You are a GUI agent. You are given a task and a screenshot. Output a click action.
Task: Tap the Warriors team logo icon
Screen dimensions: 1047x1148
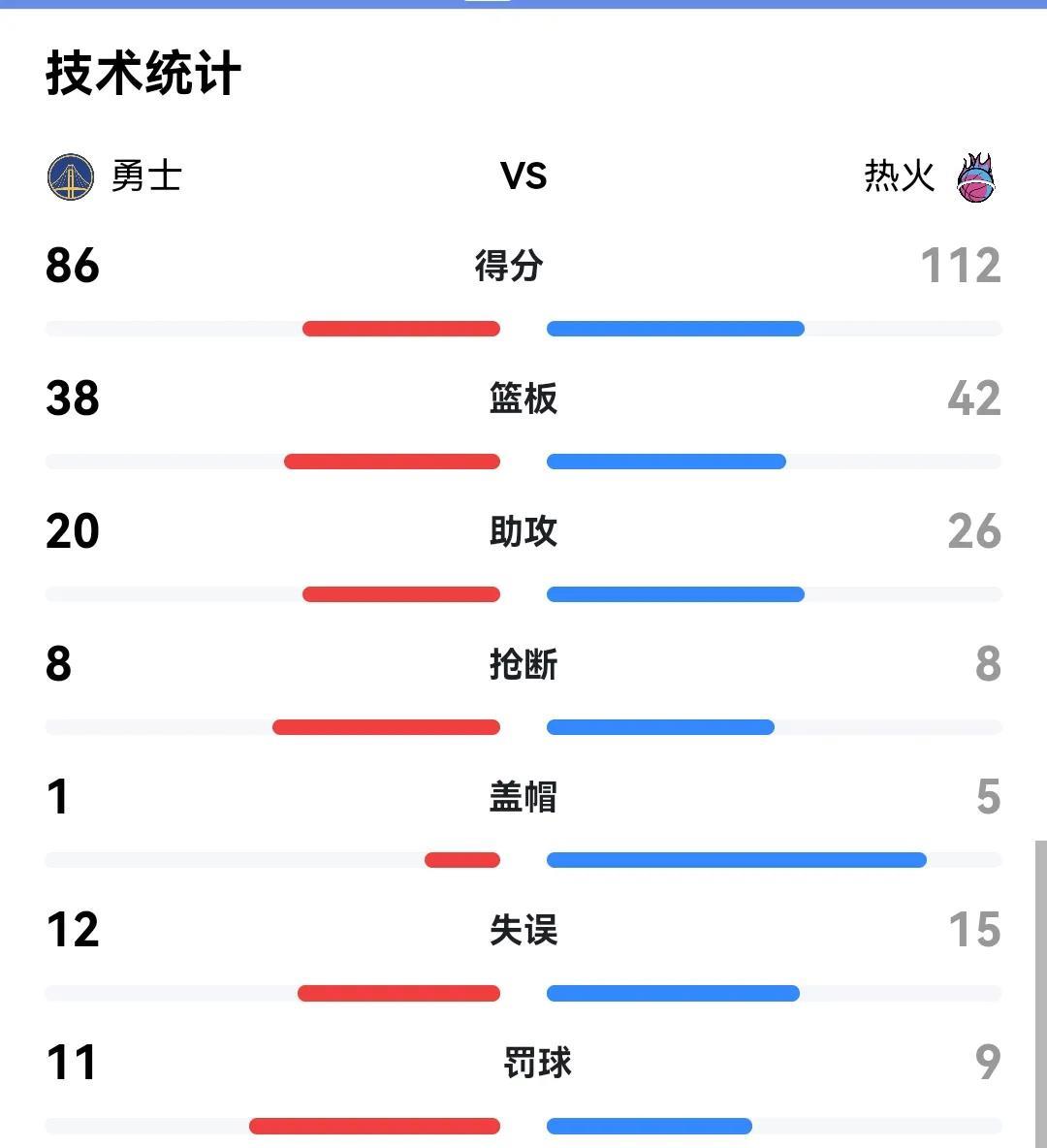coord(71,176)
